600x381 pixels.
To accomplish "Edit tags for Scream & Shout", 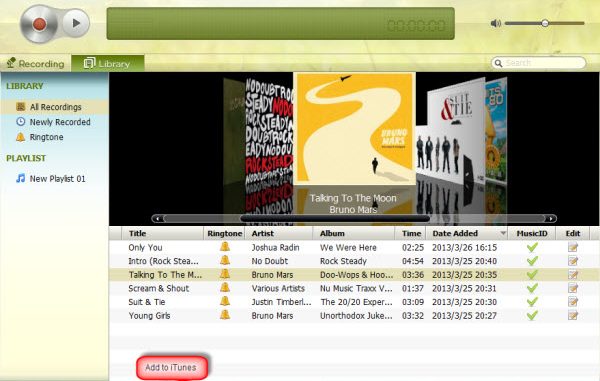I will coord(573,288).
